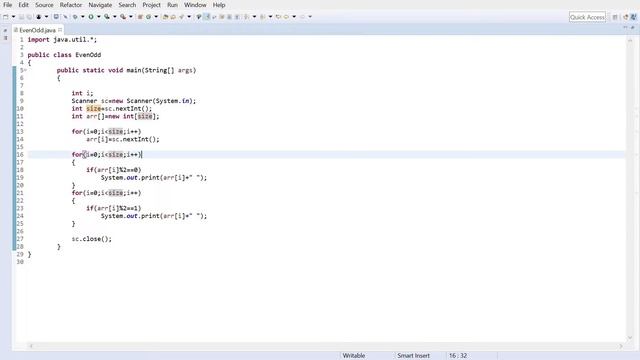Screen dimensions: 640x360
Task: Click the Save toolbar icon
Action: pos(21,17)
